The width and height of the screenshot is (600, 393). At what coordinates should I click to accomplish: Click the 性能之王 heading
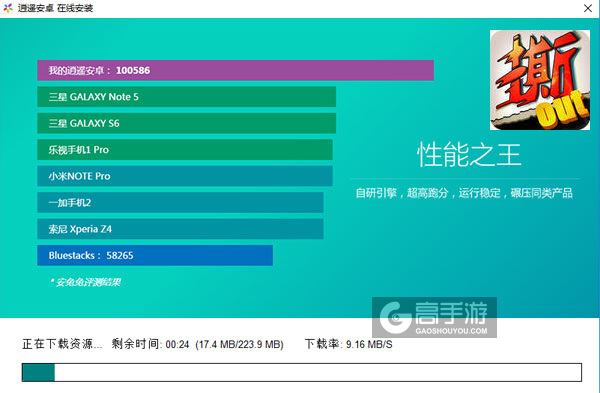469,155
